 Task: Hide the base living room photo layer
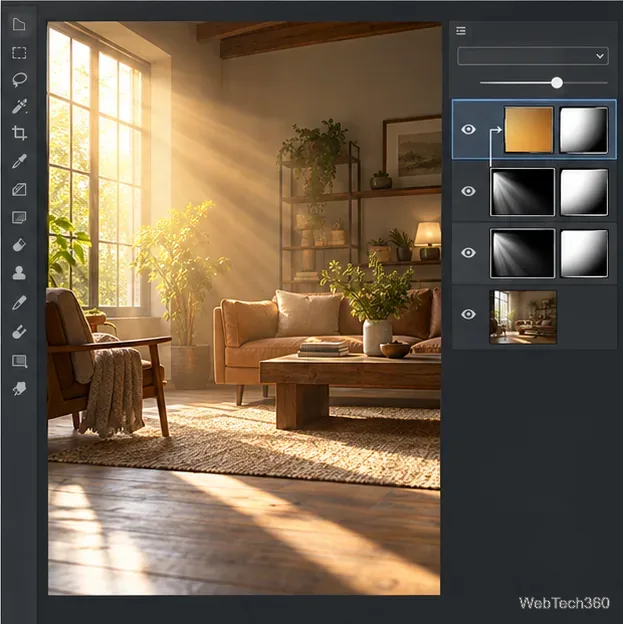pyautogui.click(x=468, y=314)
